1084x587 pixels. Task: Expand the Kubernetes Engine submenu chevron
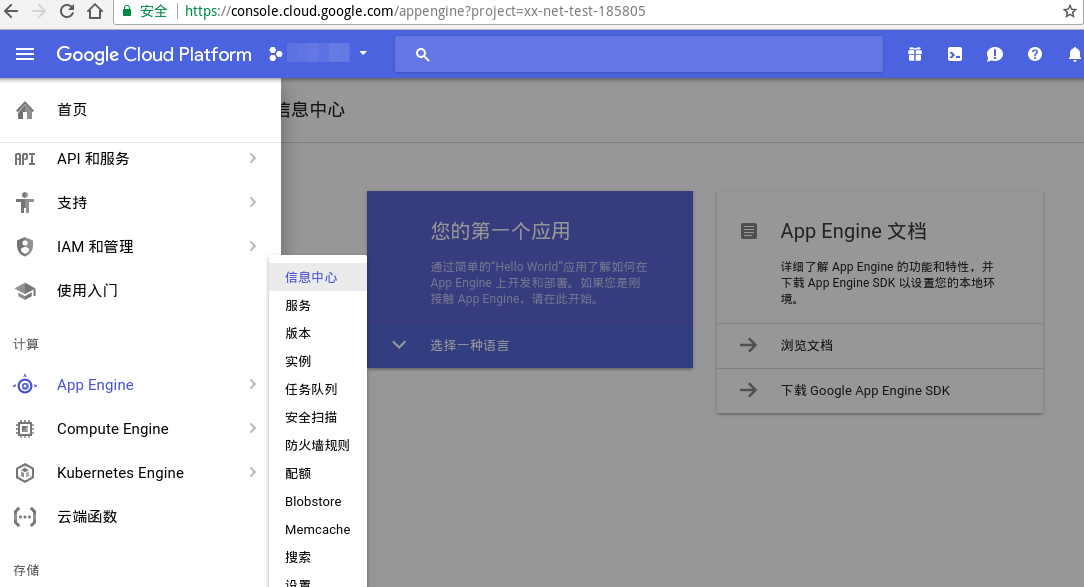click(253, 472)
